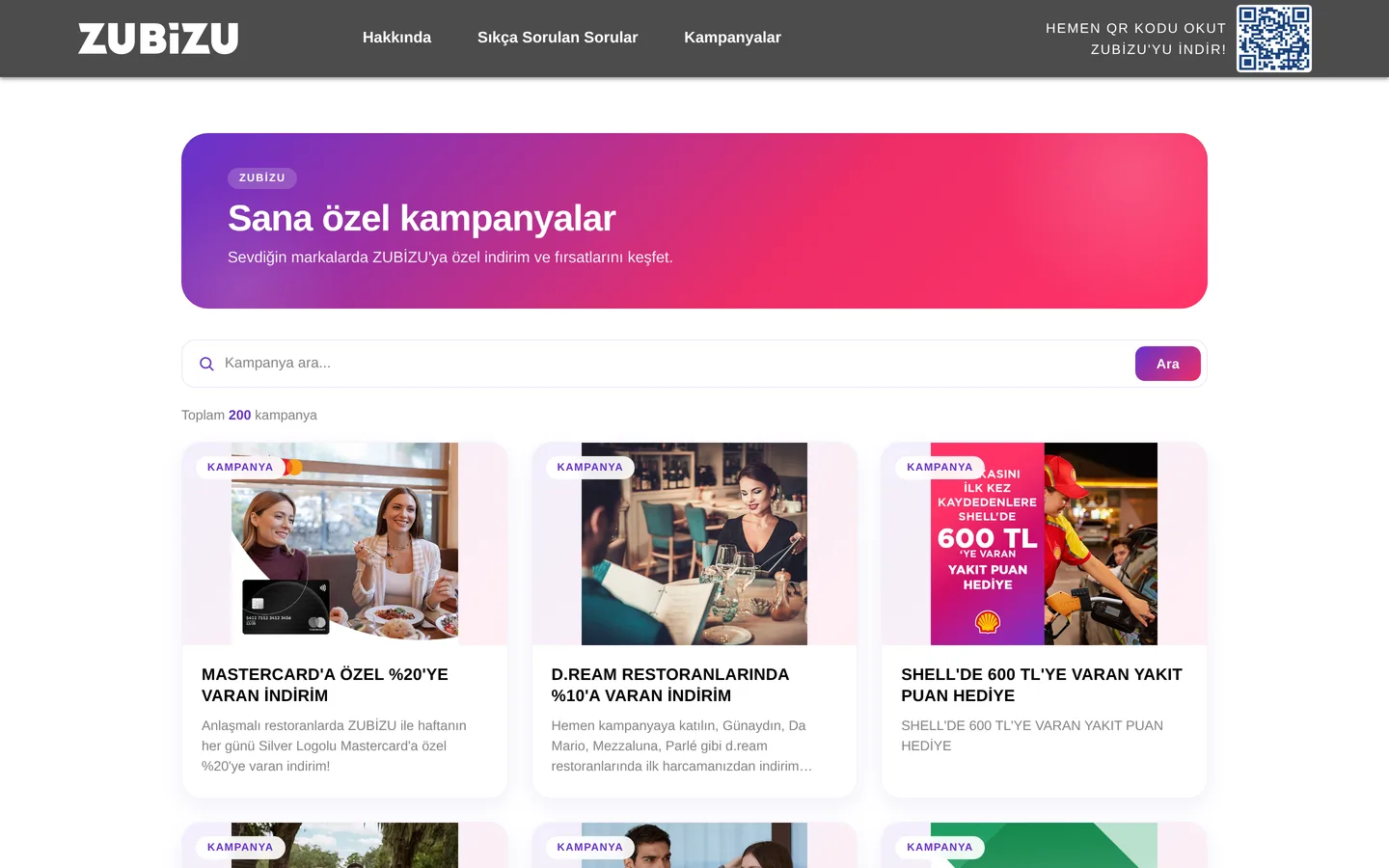Open the d.ream restaurant campaign image

coord(694,544)
